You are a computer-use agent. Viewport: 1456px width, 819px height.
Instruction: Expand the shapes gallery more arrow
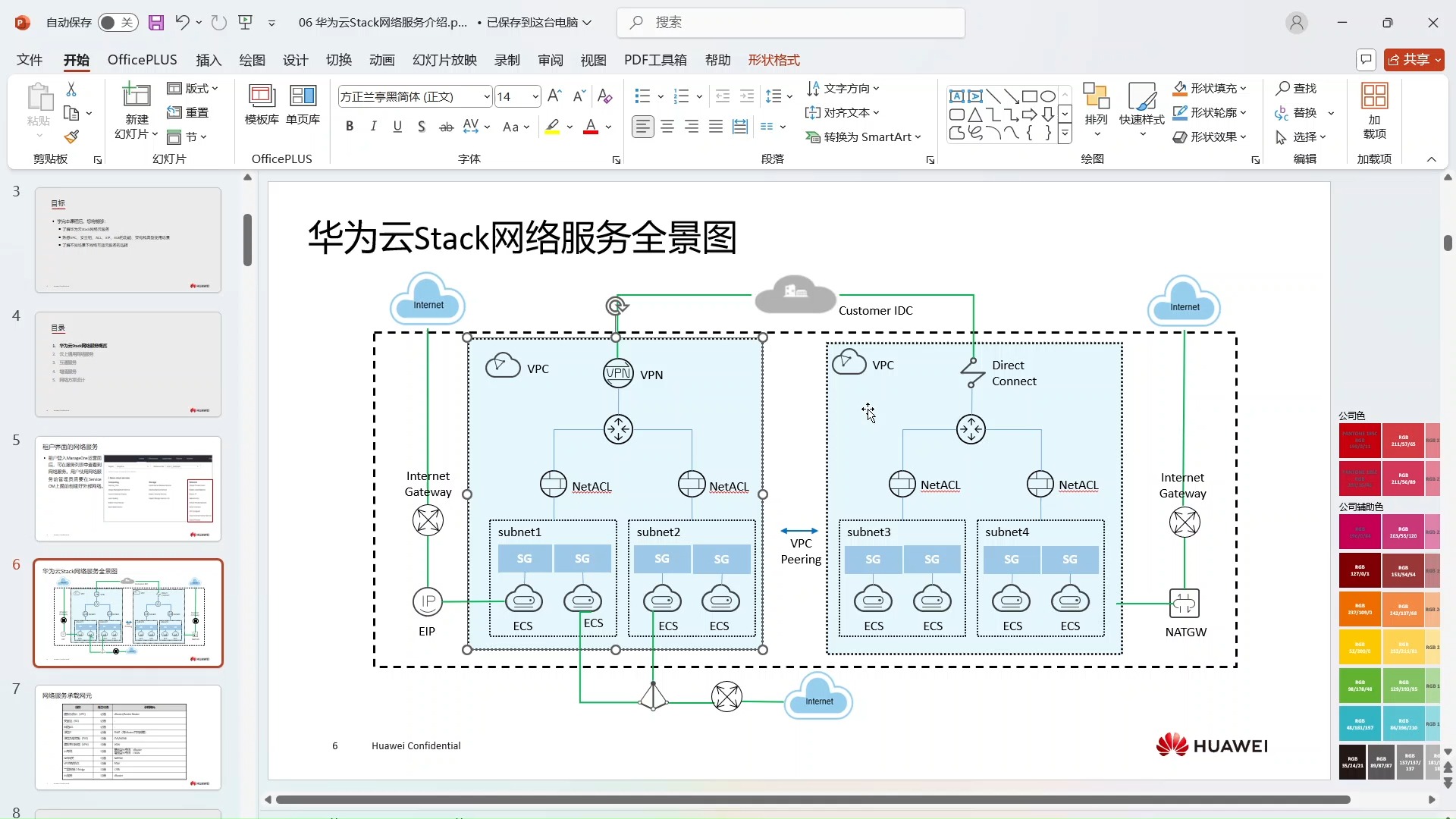click(x=1065, y=134)
